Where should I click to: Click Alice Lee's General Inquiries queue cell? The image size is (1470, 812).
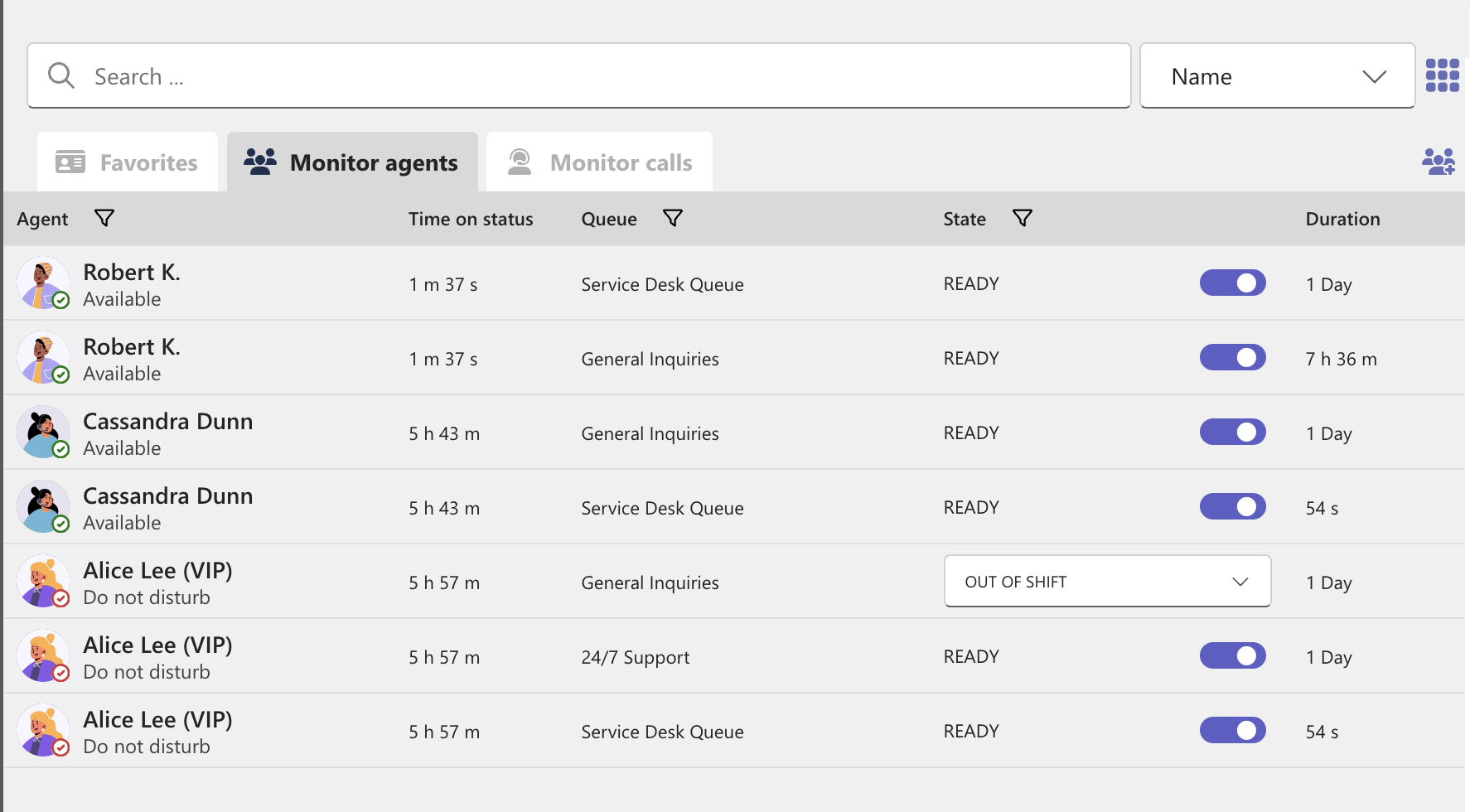click(x=650, y=582)
